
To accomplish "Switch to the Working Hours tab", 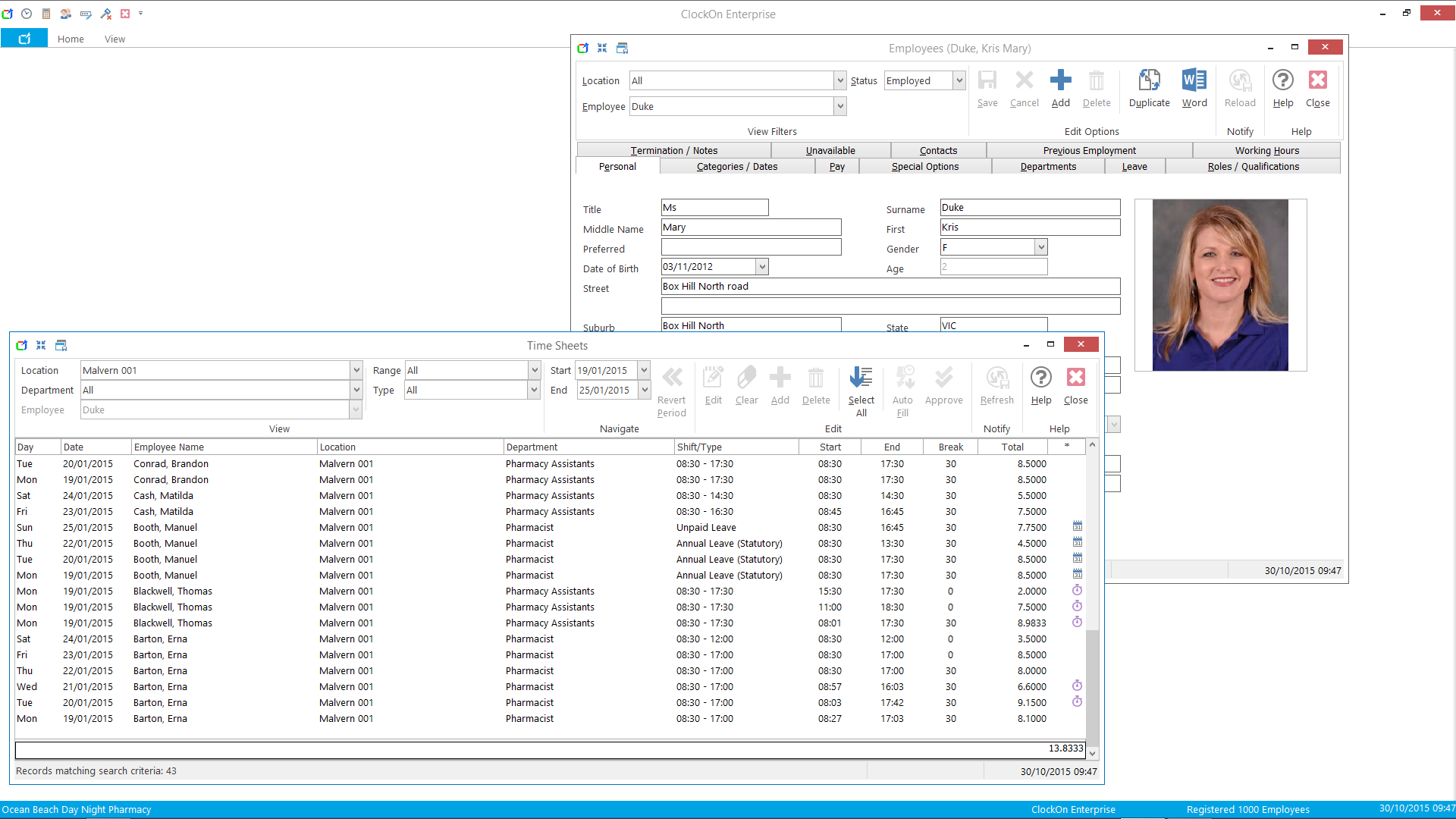I will pos(1266,150).
